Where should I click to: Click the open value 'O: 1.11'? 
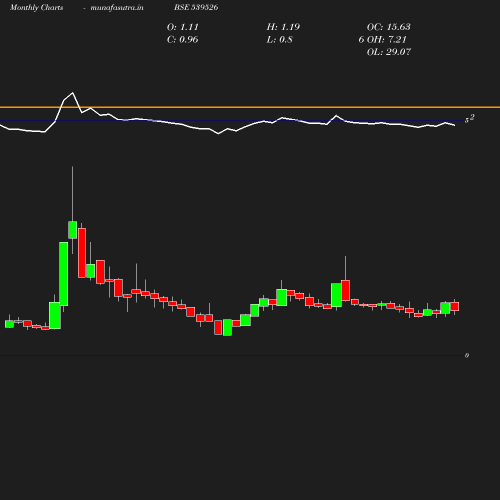click(182, 27)
